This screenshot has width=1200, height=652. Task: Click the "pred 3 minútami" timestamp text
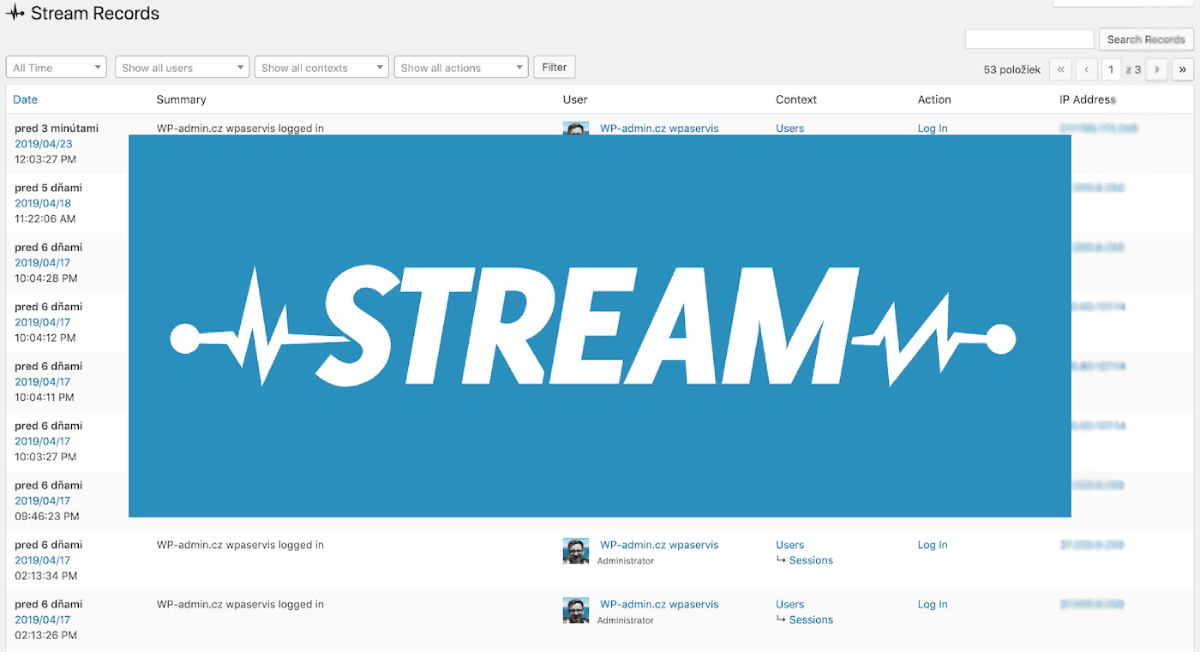(x=56, y=128)
